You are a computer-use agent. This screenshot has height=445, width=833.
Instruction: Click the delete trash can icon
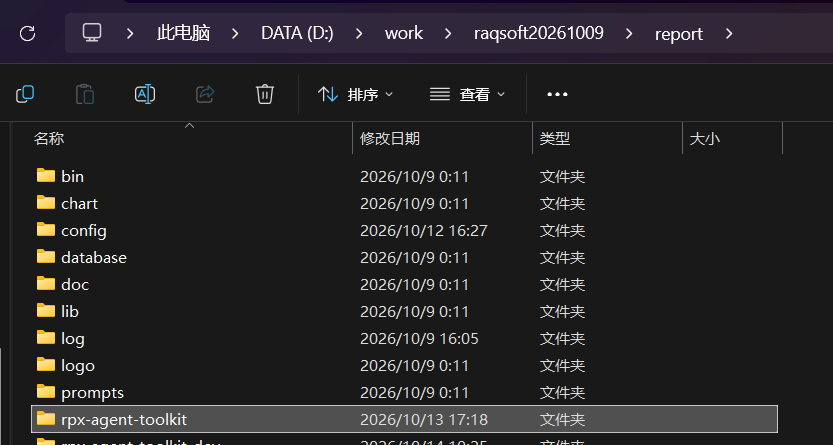[265, 94]
